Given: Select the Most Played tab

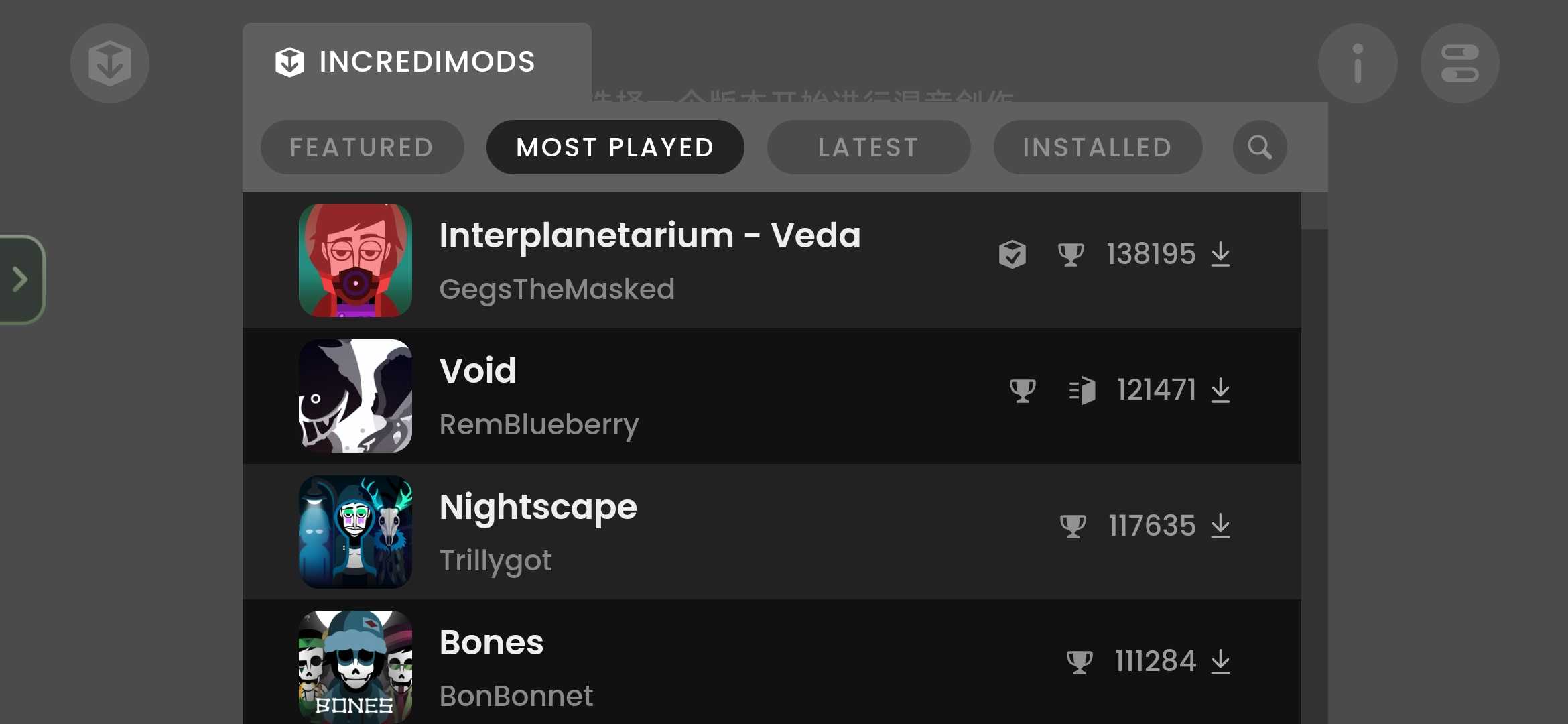Looking at the screenshot, I should [615, 147].
